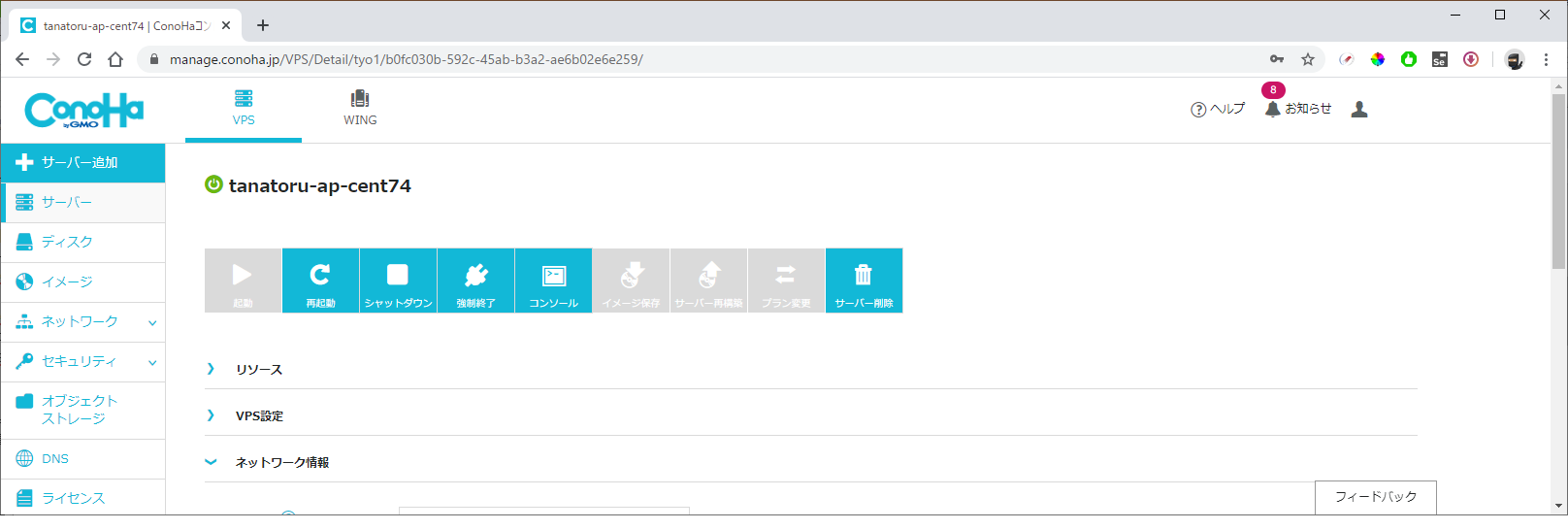
Task: Expand the ネットワーク sidebar menu
Action: (x=82, y=321)
